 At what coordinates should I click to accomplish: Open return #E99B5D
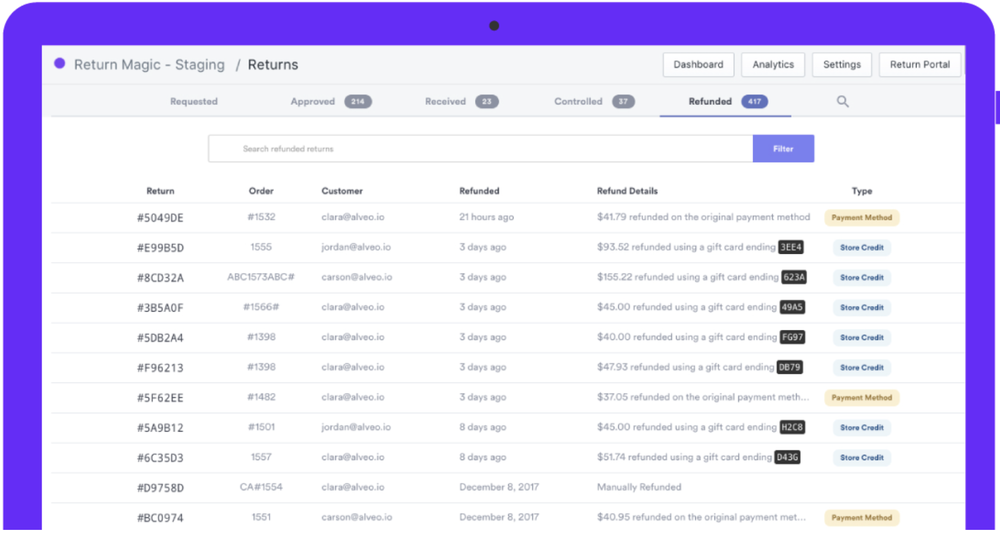[x=160, y=248]
